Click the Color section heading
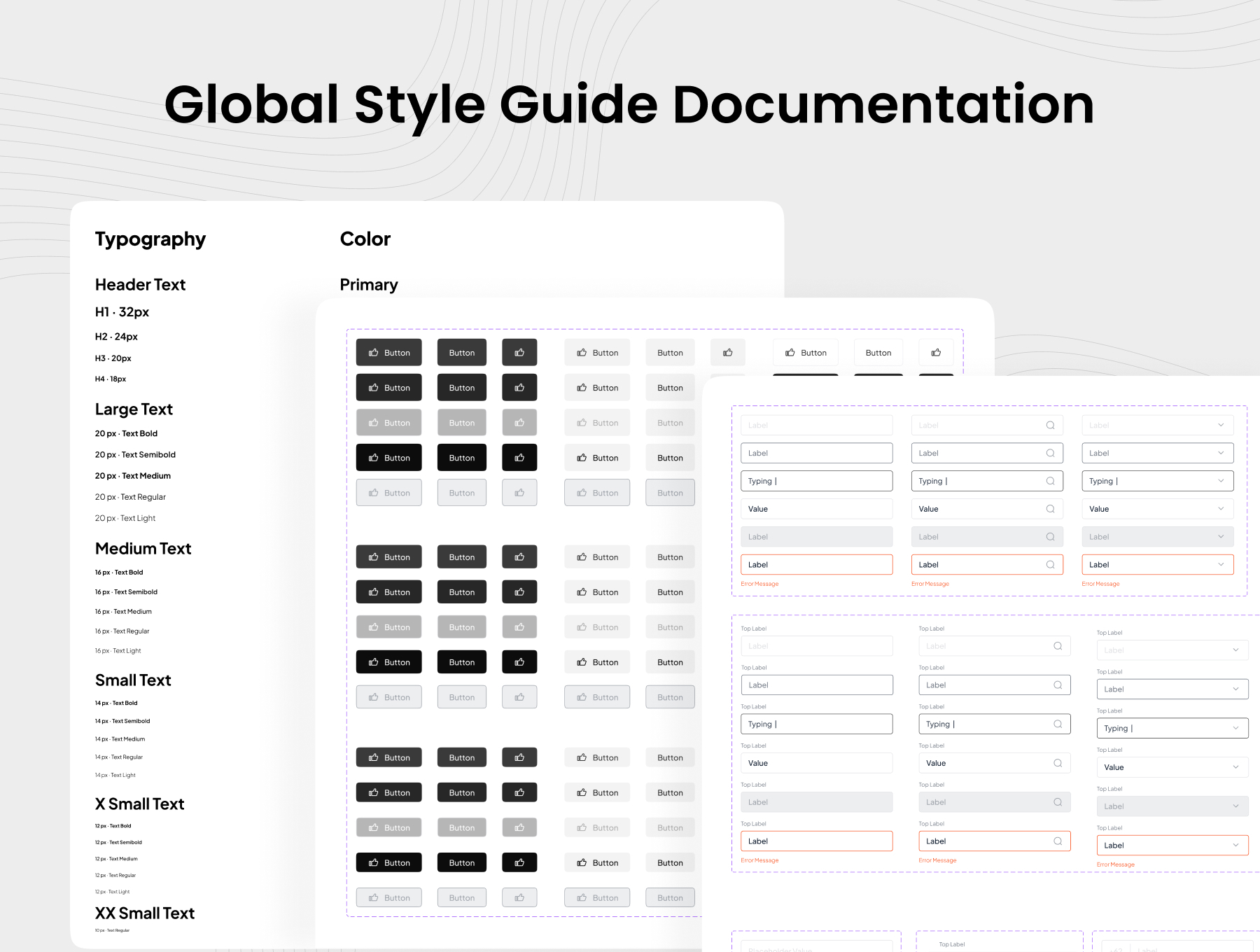 (x=365, y=239)
